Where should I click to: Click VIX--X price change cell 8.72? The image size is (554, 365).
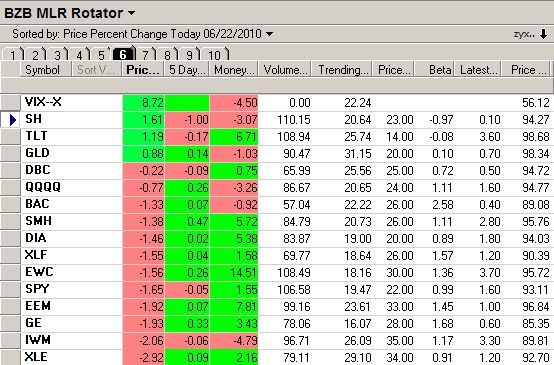click(x=143, y=103)
